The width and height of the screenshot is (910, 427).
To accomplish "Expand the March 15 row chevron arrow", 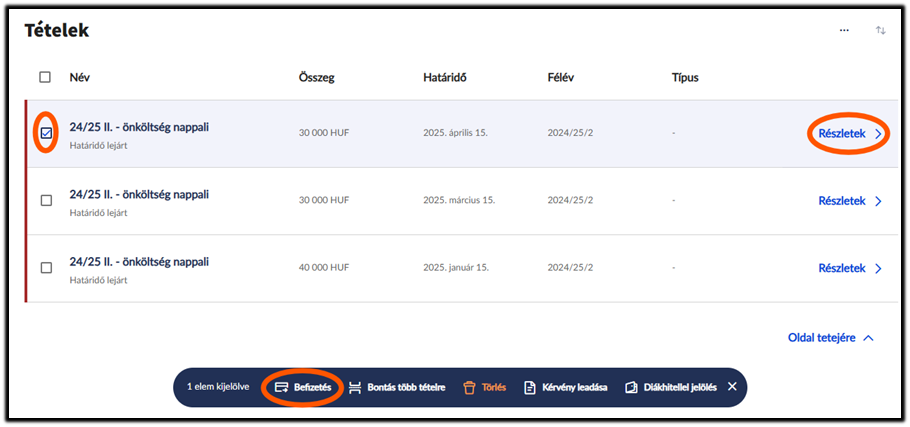I will pyautogui.click(x=878, y=201).
